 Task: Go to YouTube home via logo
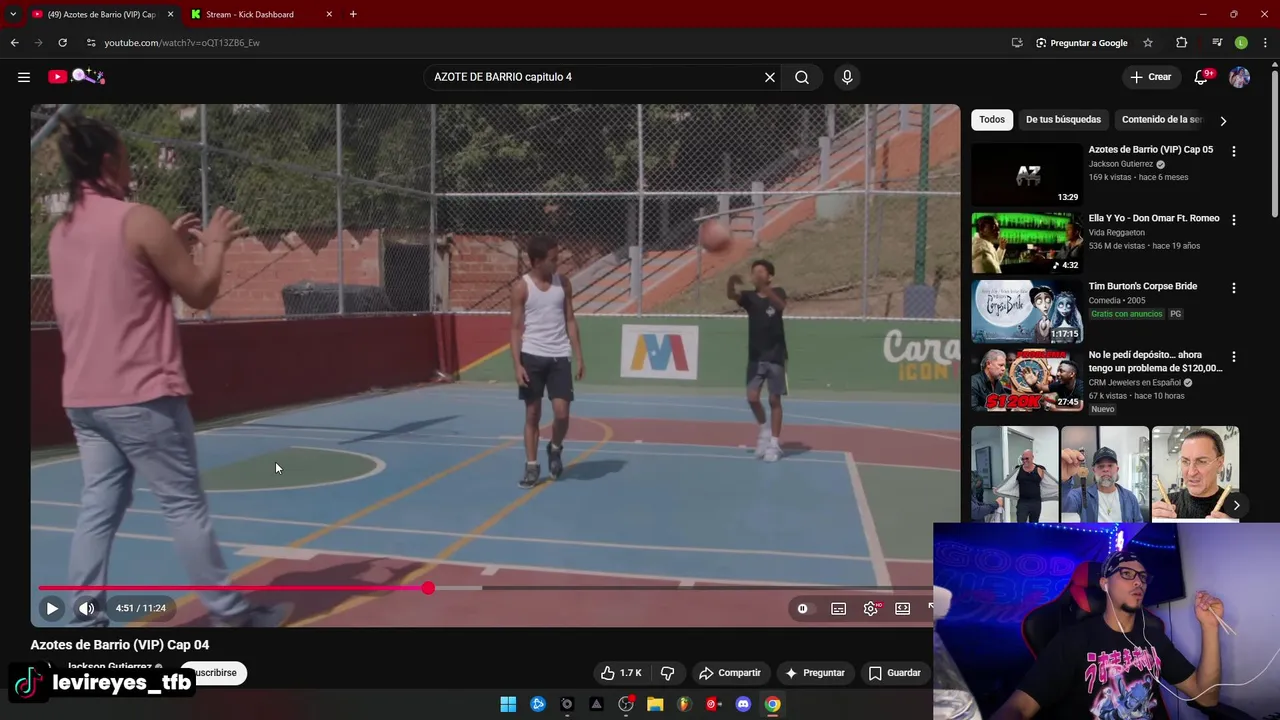click(76, 76)
